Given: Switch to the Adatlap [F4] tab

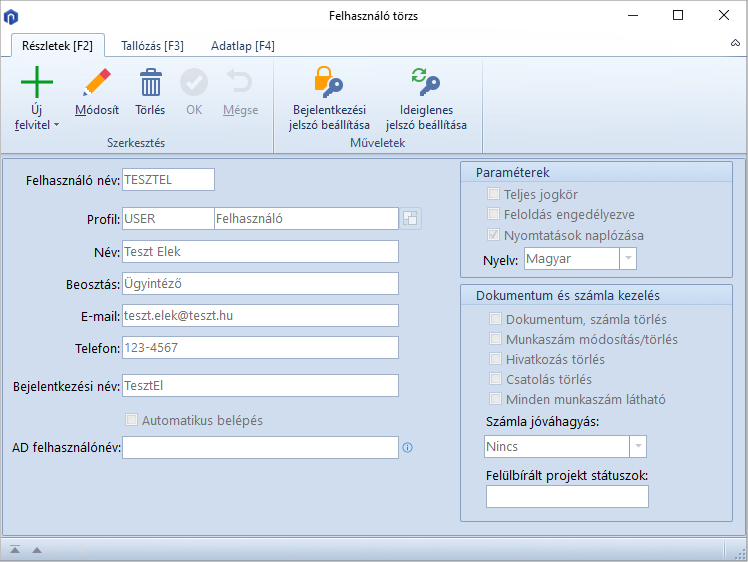Looking at the screenshot, I should 242,46.
